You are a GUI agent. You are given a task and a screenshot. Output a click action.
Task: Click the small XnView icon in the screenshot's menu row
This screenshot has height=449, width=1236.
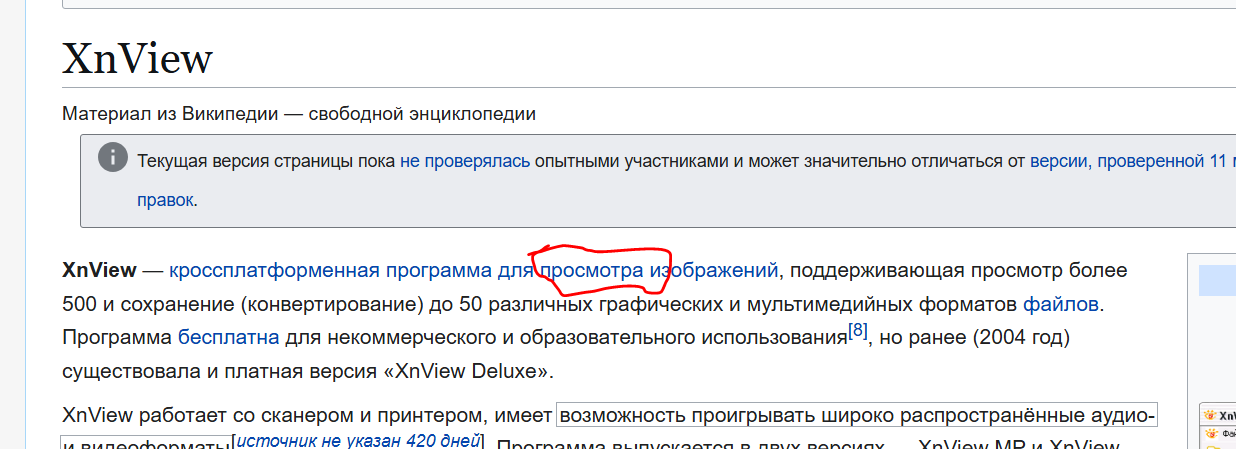point(1211,434)
